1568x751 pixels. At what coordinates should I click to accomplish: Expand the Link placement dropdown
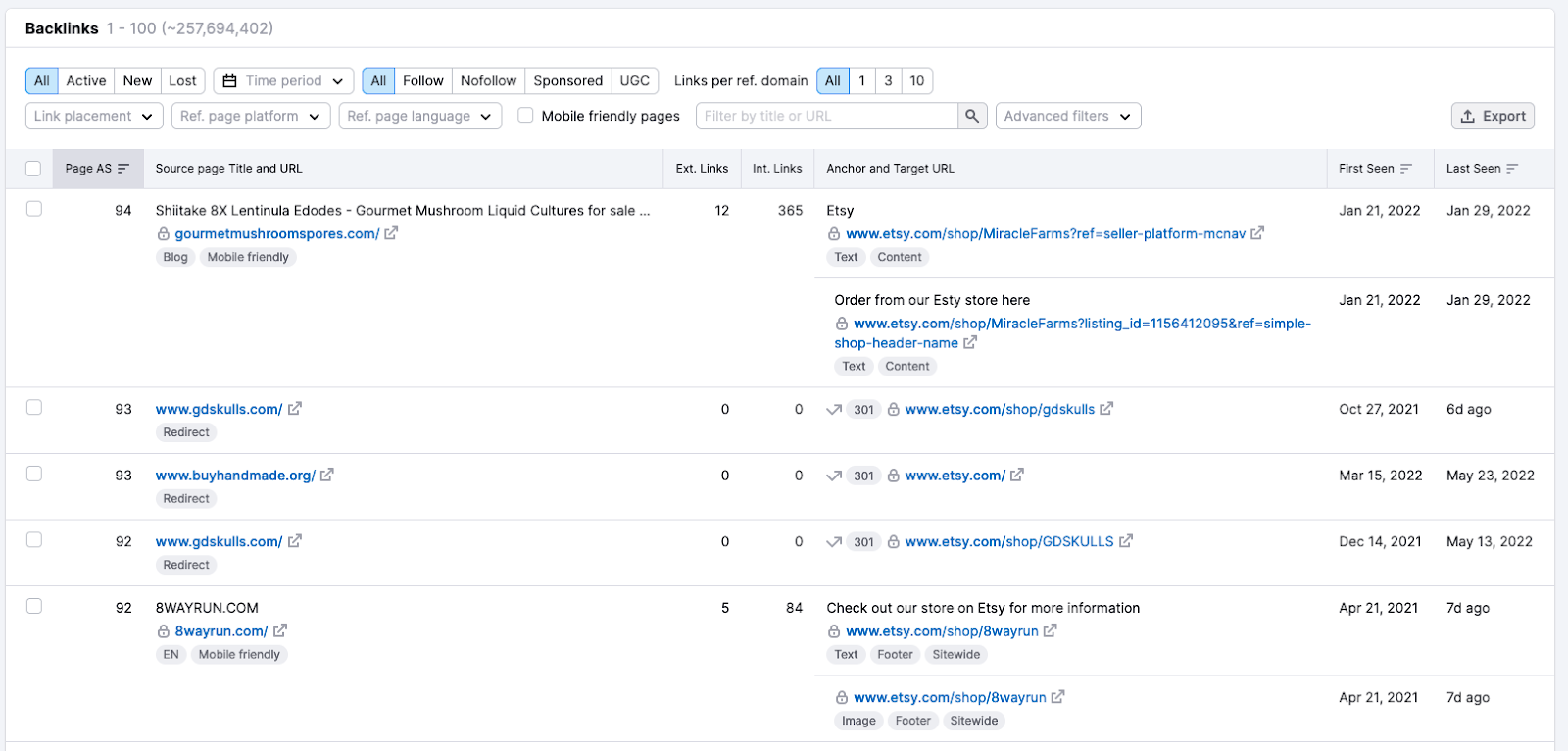(x=94, y=116)
